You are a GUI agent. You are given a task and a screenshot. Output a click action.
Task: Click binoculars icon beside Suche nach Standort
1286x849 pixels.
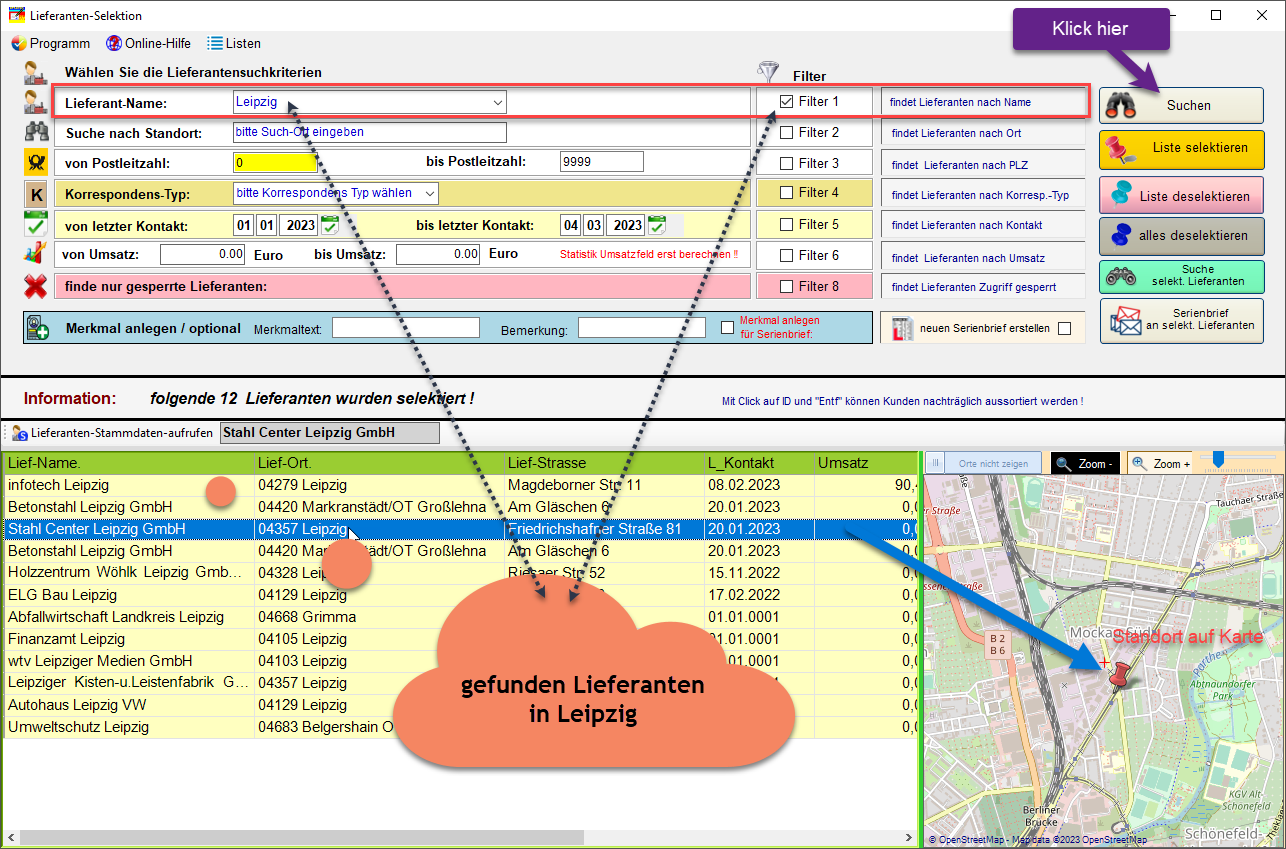click(x=36, y=131)
